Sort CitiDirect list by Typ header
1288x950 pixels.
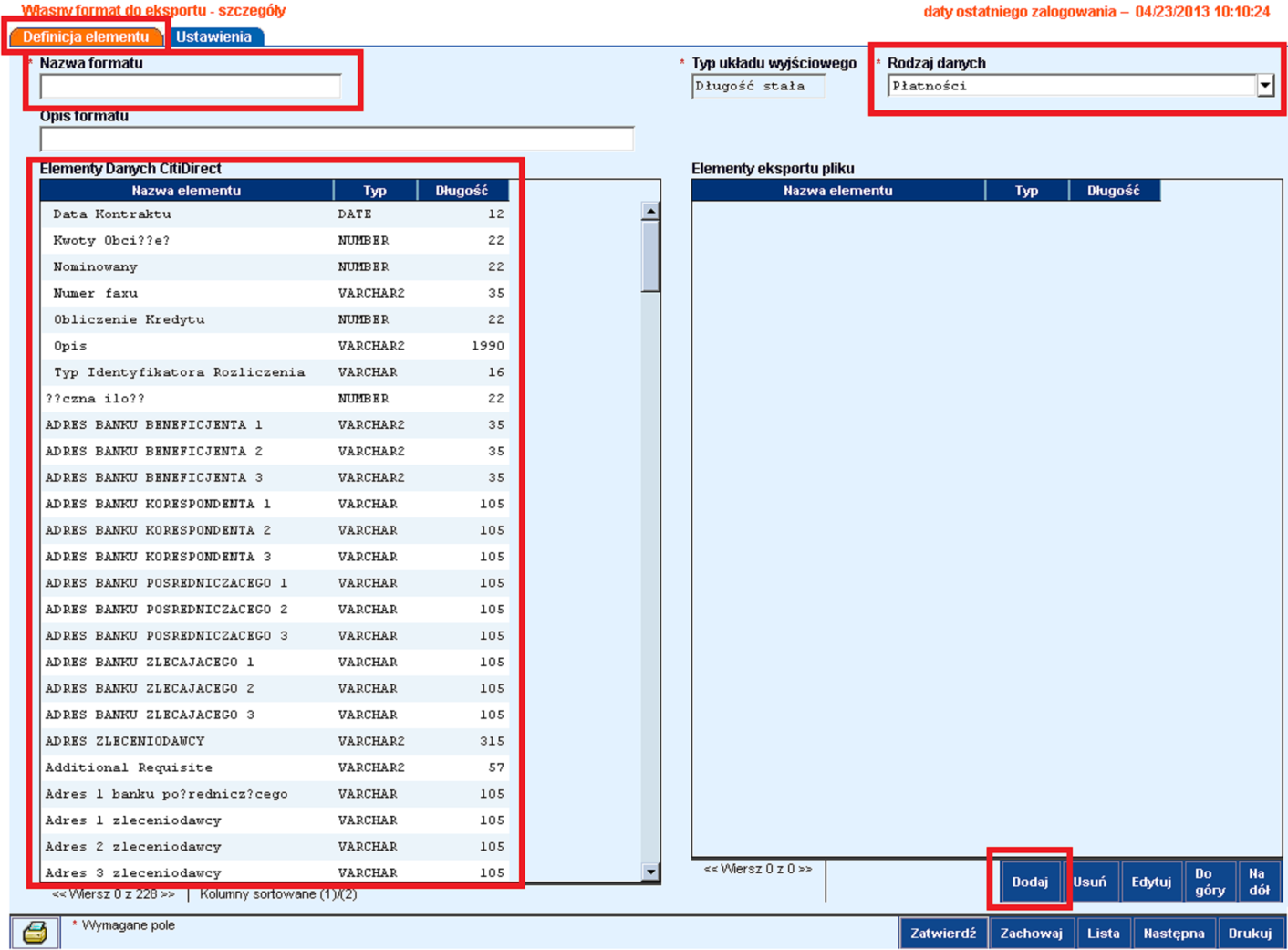point(375,191)
